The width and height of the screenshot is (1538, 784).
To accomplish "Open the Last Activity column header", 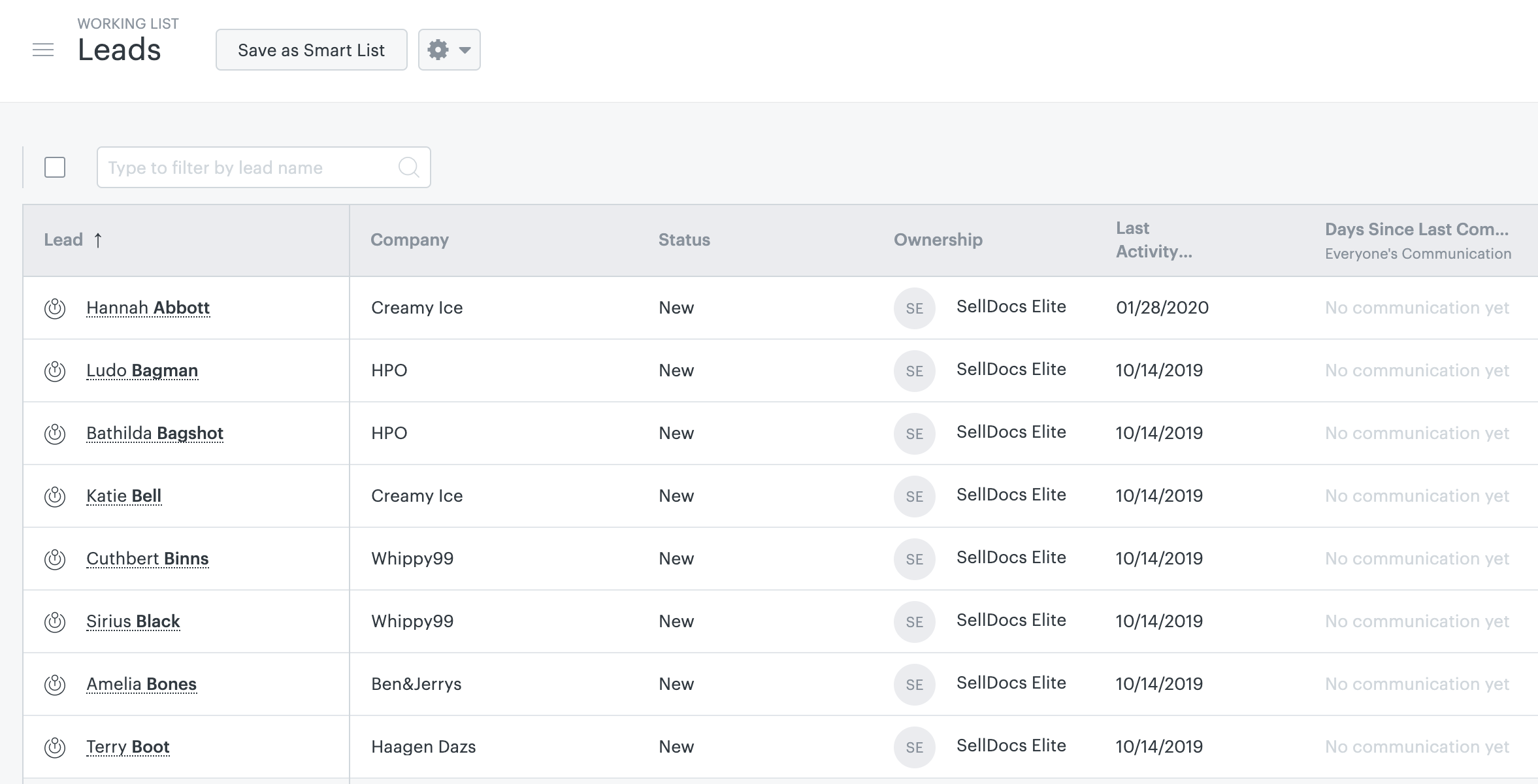I will click(1154, 239).
